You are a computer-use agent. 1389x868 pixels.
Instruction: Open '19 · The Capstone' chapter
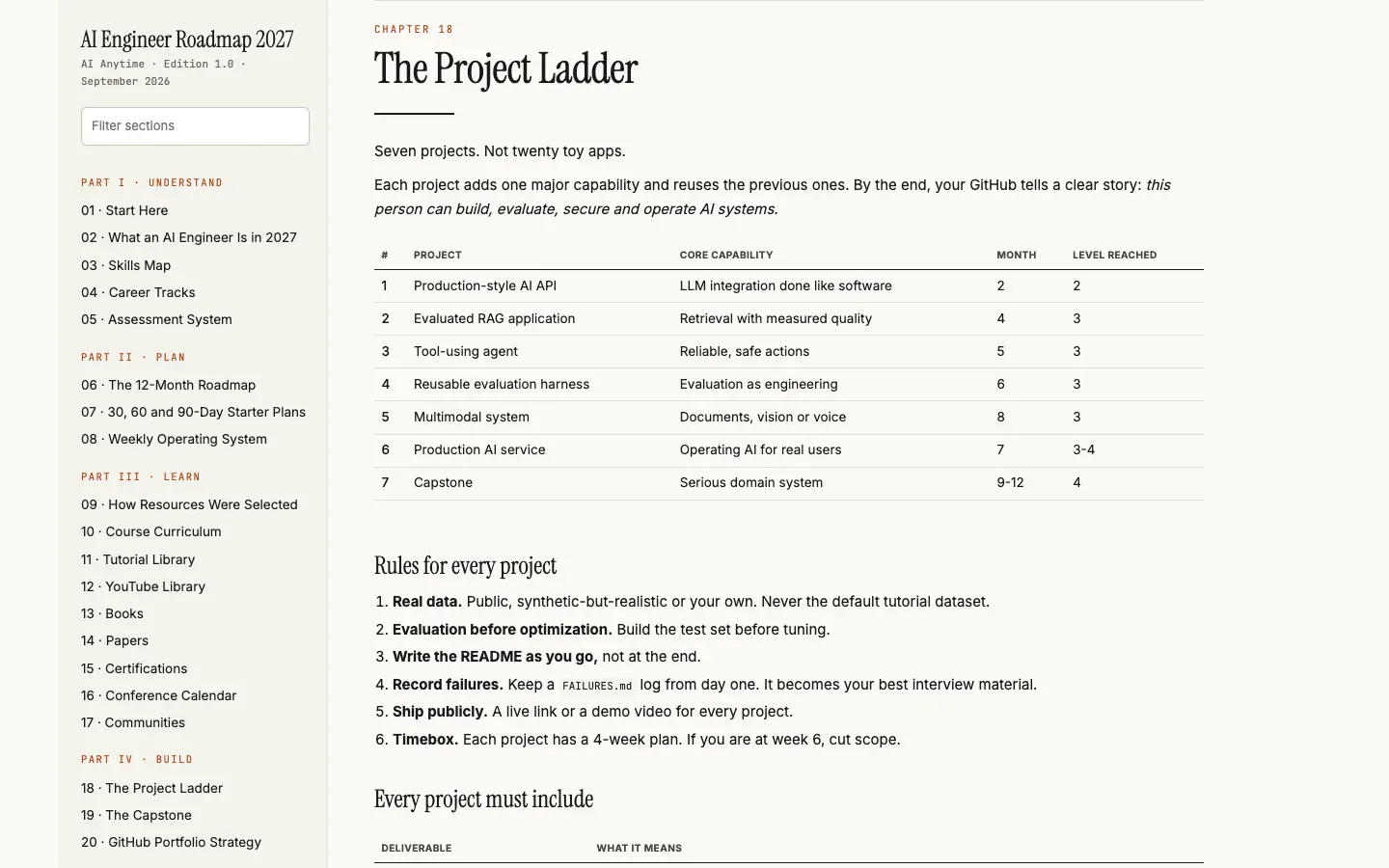click(136, 815)
